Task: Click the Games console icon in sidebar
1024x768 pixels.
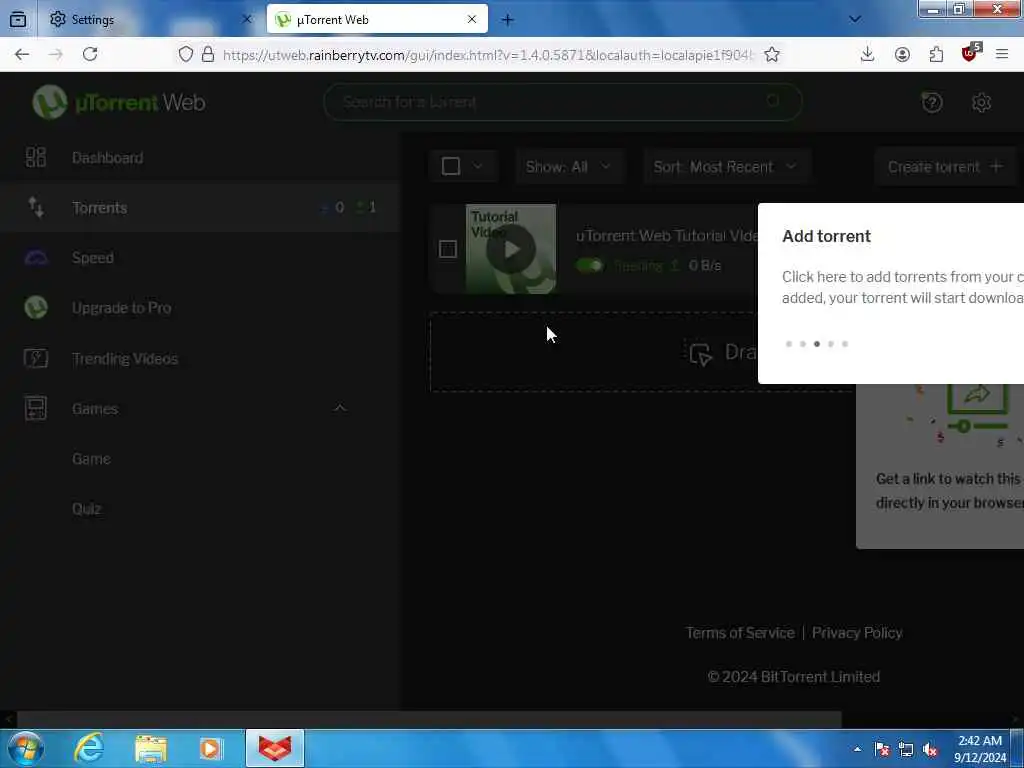Action: point(35,408)
